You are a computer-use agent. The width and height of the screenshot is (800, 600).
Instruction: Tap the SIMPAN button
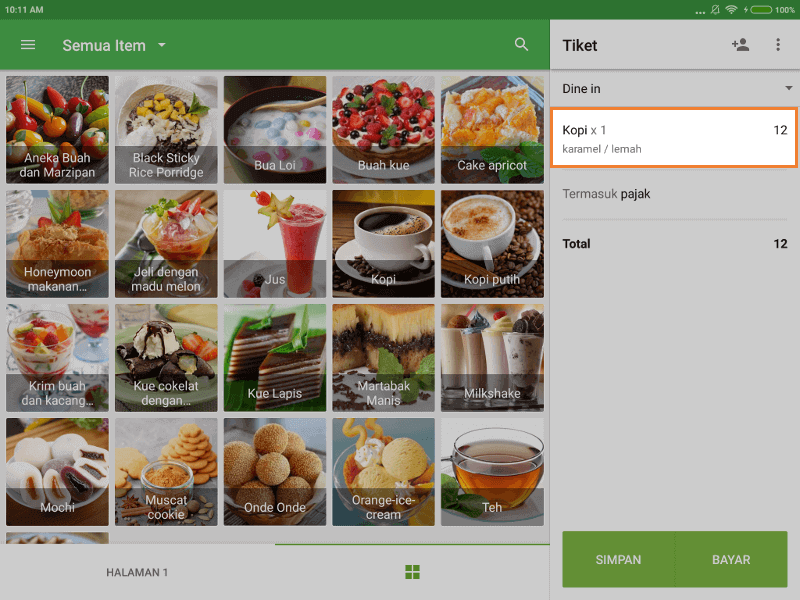(x=618, y=559)
